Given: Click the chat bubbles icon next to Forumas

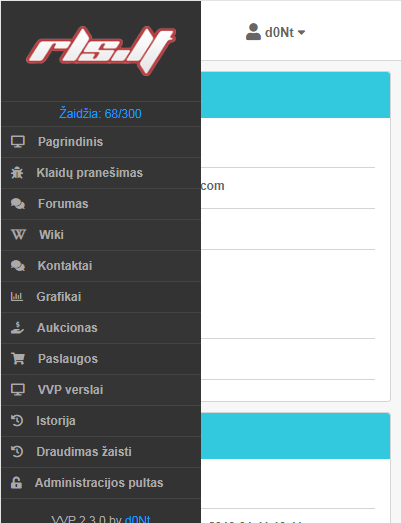Looking at the screenshot, I should 18,204.
